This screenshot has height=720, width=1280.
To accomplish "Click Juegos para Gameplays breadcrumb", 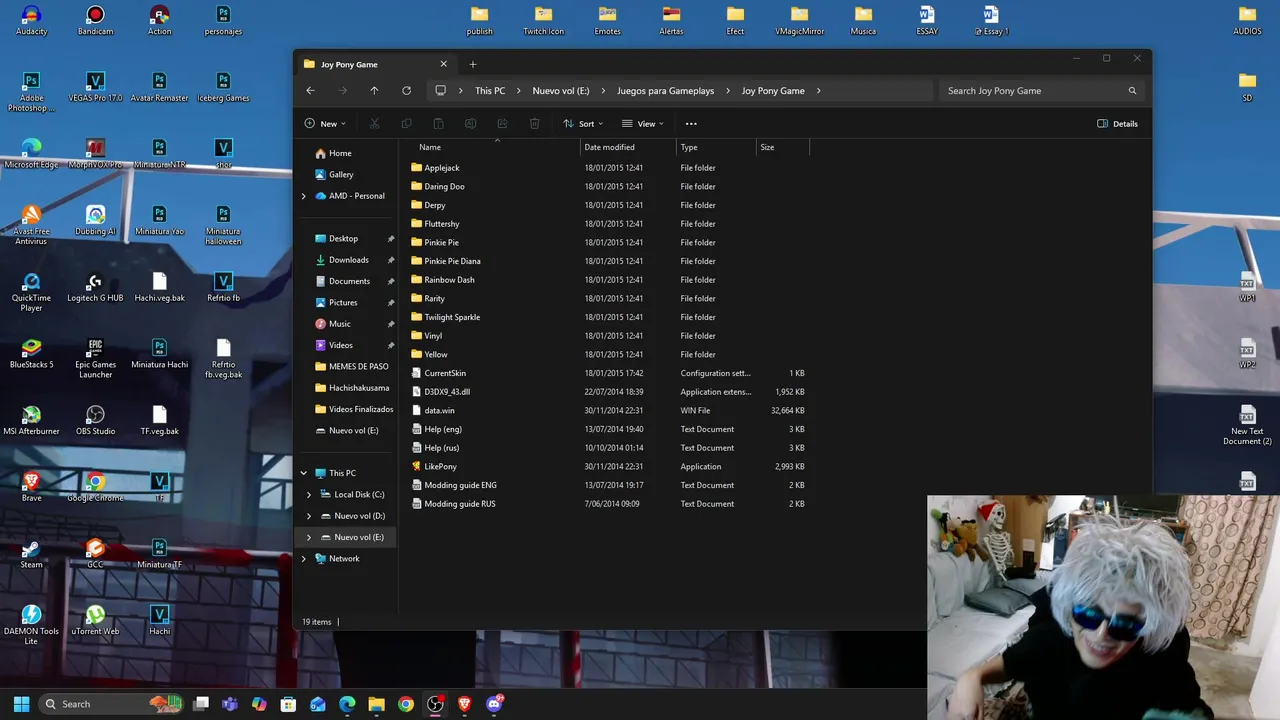I will pyautogui.click(x=665, y=91).
